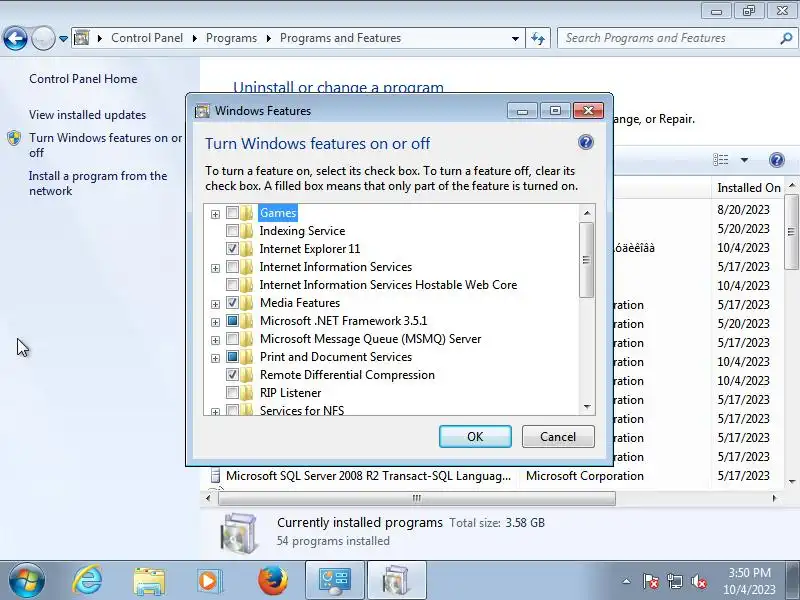The image size is (800, 600).
Task: Open Windows Explorer from the taskbar
Action: tap(149, 580)
